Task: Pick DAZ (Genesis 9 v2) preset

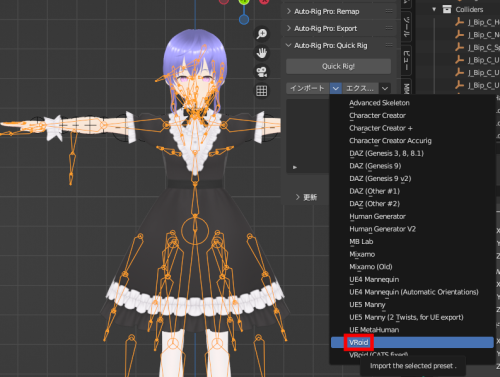Action: click(380, 179)
